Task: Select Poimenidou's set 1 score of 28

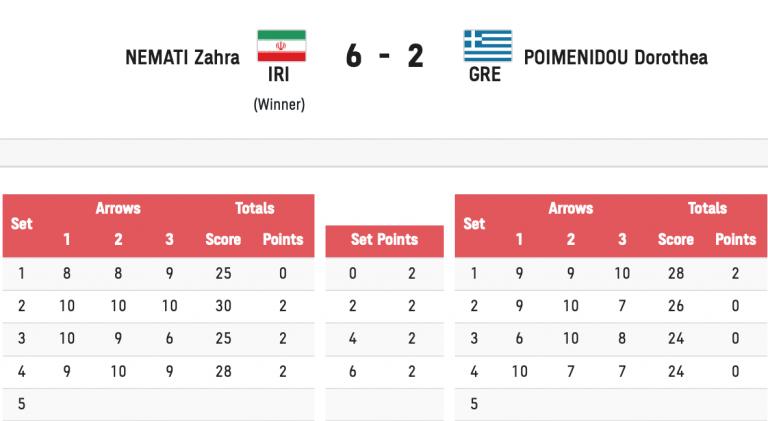Action: point(676,273)
